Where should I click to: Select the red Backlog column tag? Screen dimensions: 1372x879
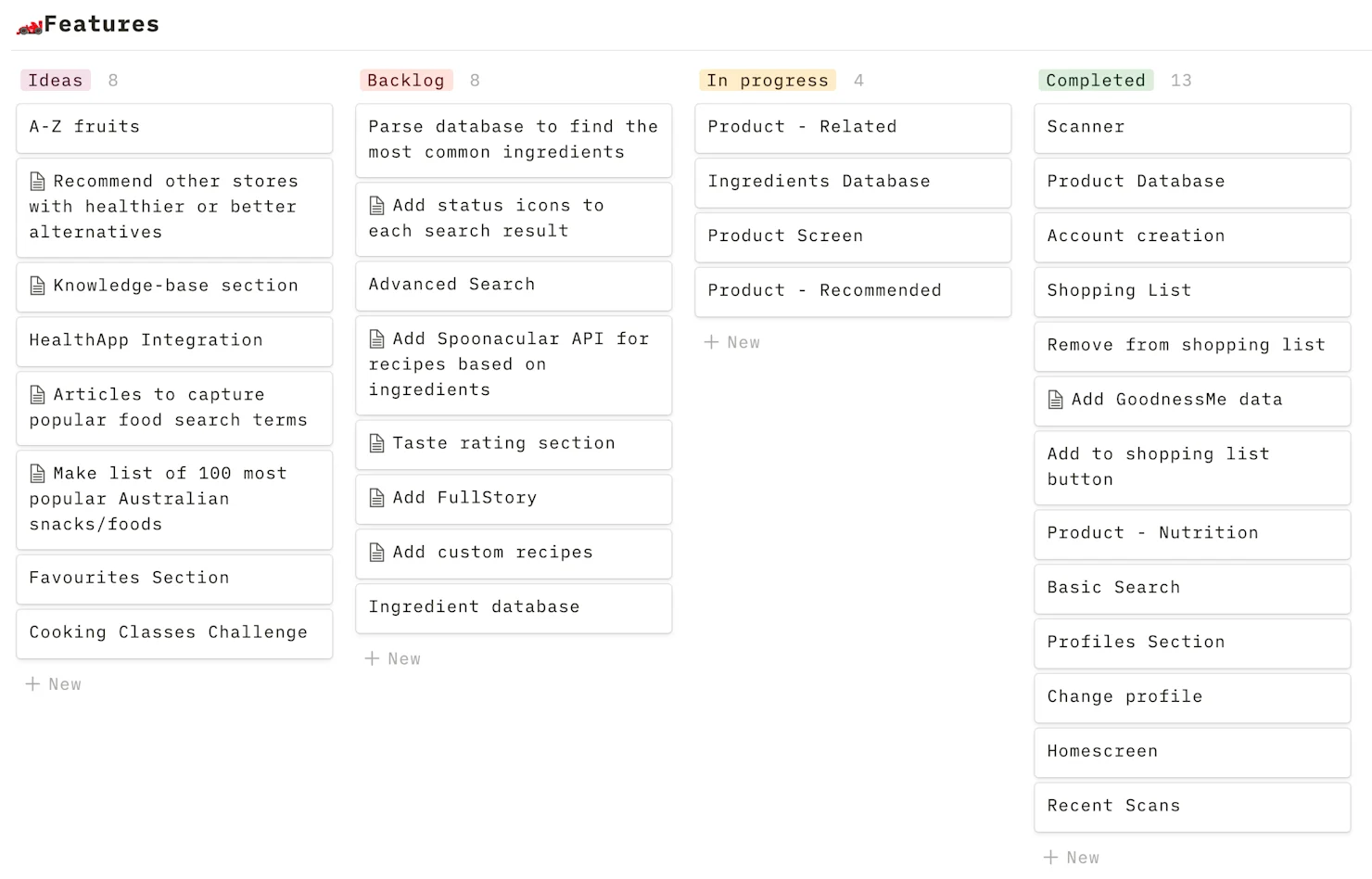(x=406, y=81)
